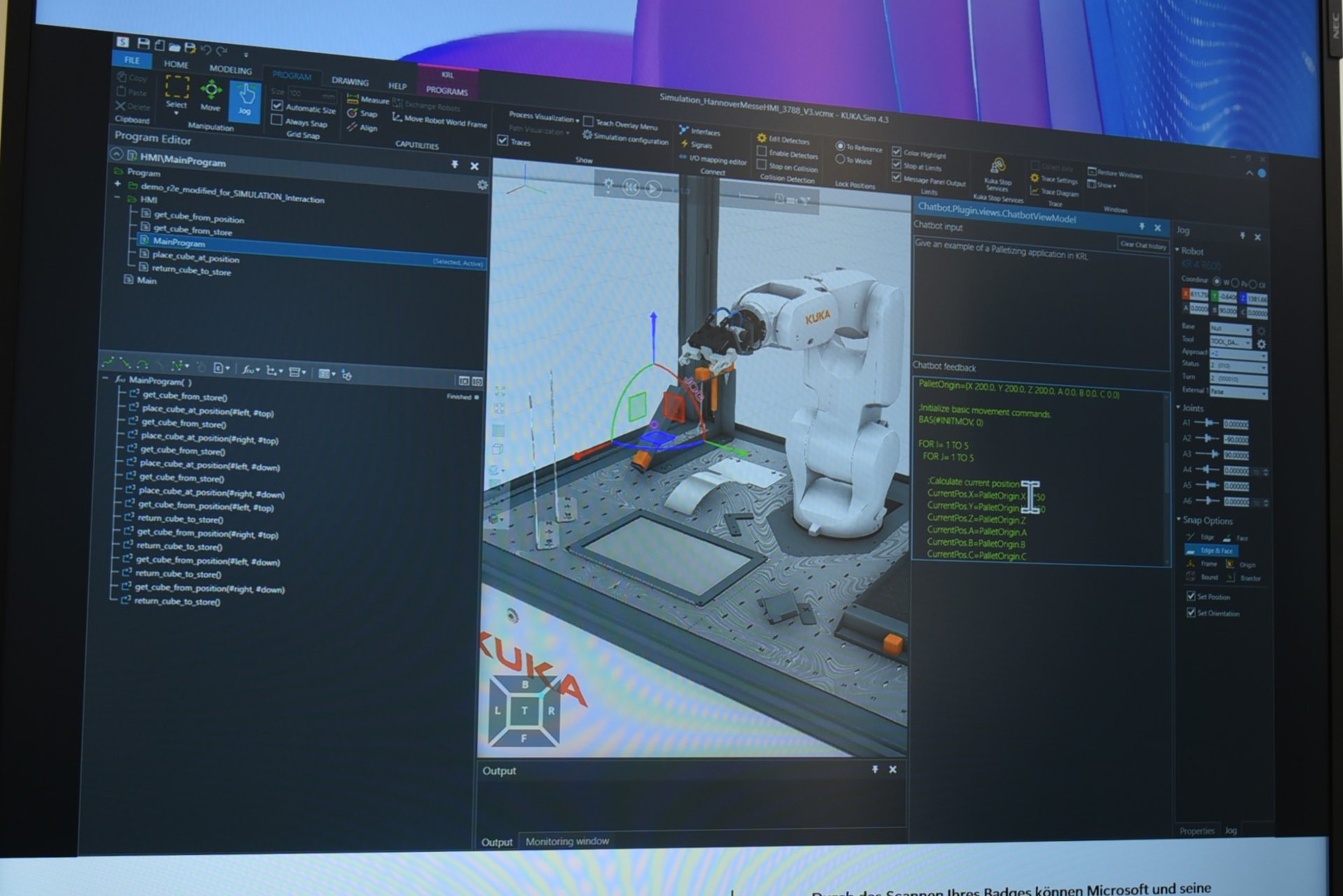Screen dimensions: 1343x896
Task: Open Trace Diagram
Action: pos(1055,192)
